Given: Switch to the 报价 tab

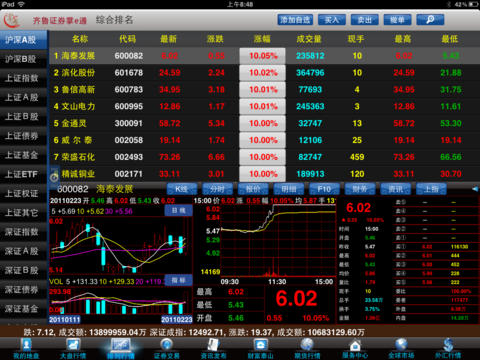Looking at the screenshot, I should click(x=253, y=189).
